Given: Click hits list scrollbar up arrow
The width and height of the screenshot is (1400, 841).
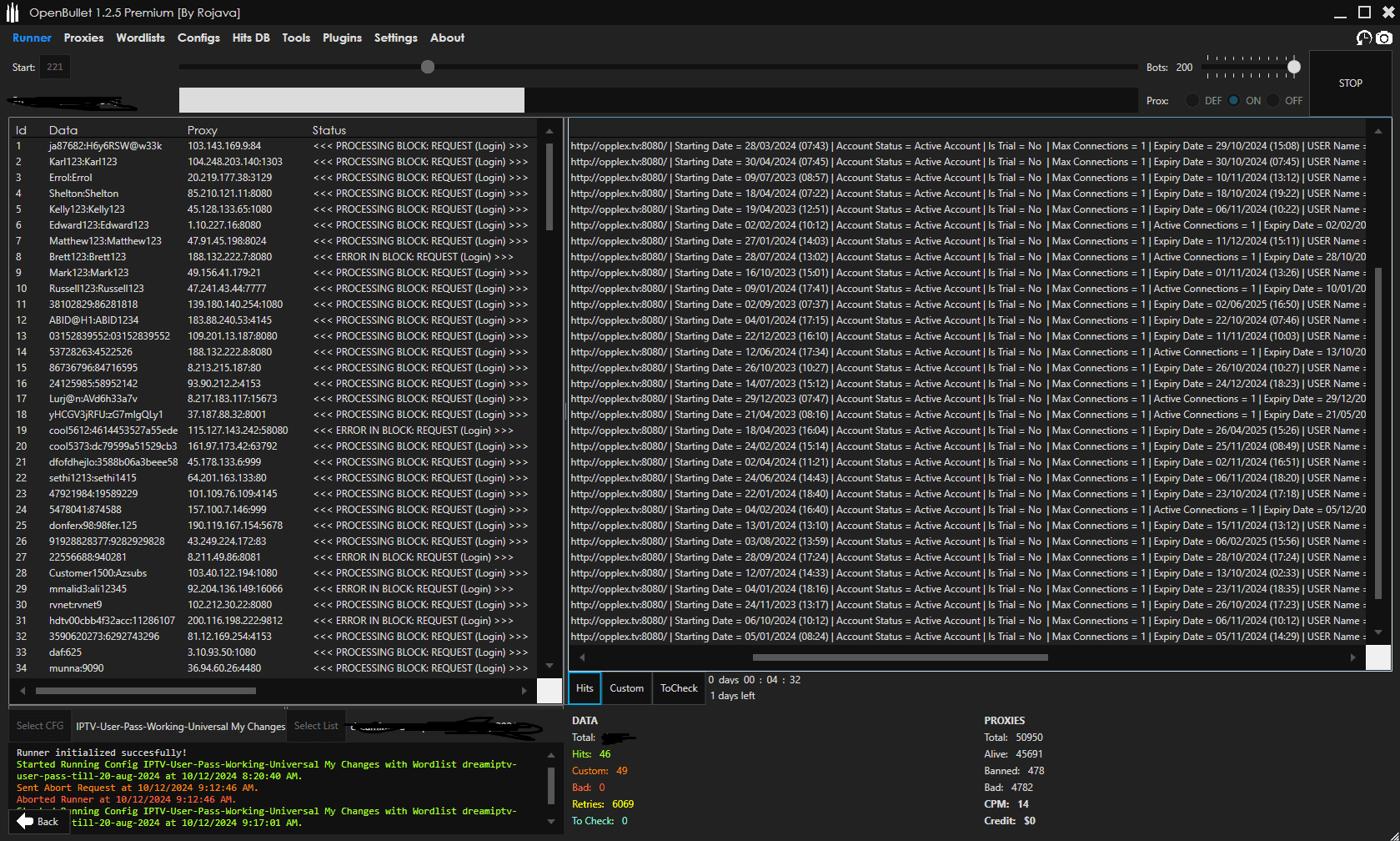Looking at the screenshot, I should [1378, 131].
